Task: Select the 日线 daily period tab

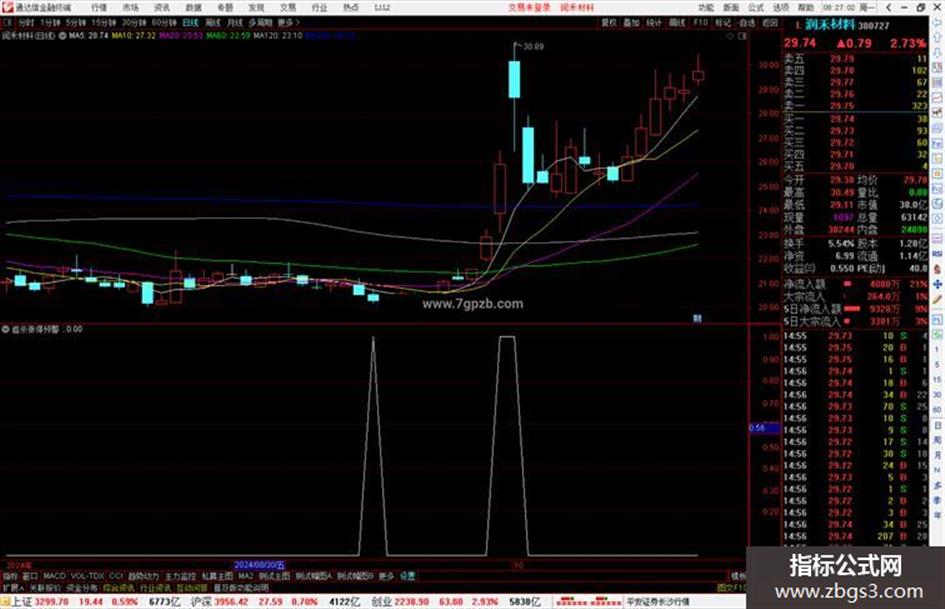Action: click(x=190, y=22)
